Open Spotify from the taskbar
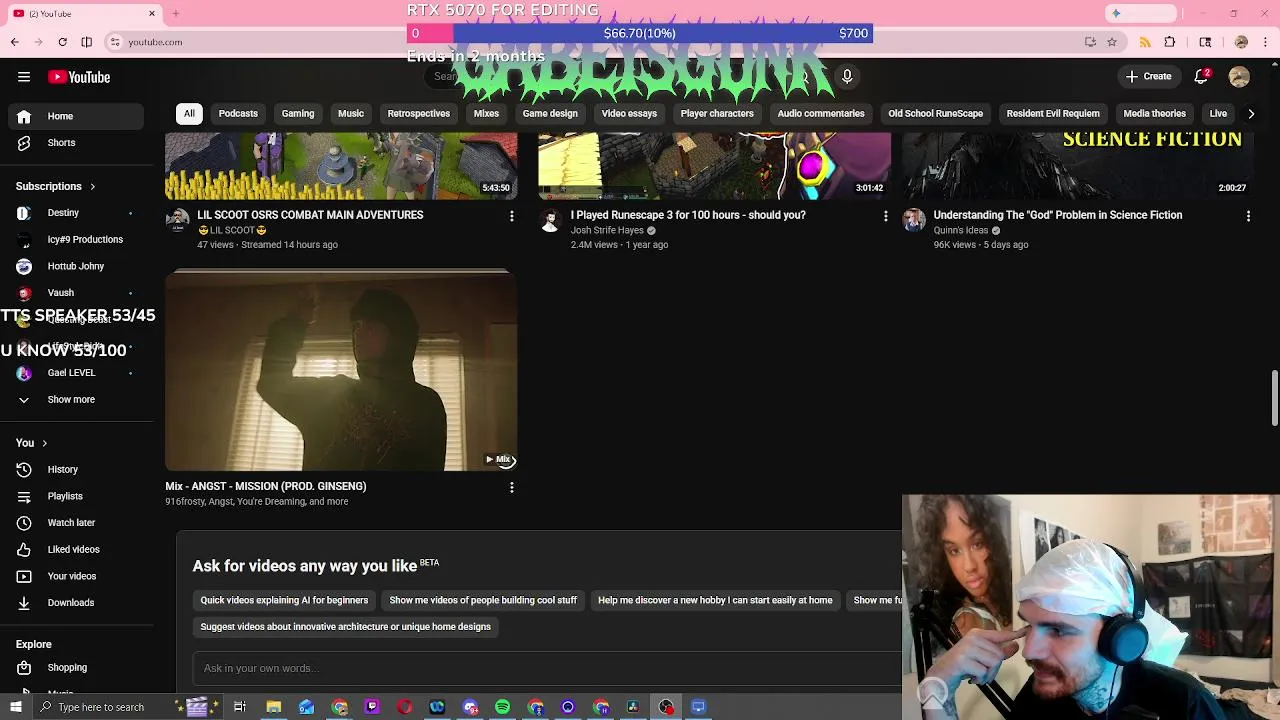This screenshot has width=1280, height=720. (502, 707)
